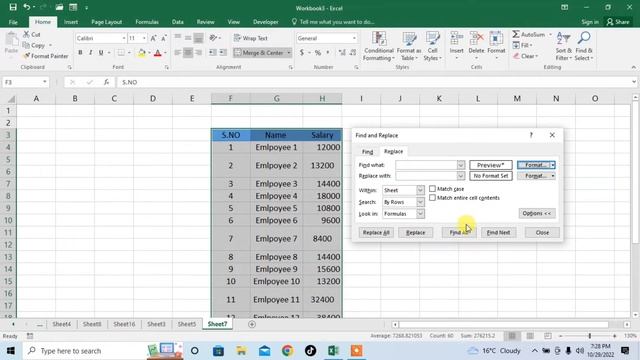
Task: Click the Options << button
Action: (x=537, y=213)
